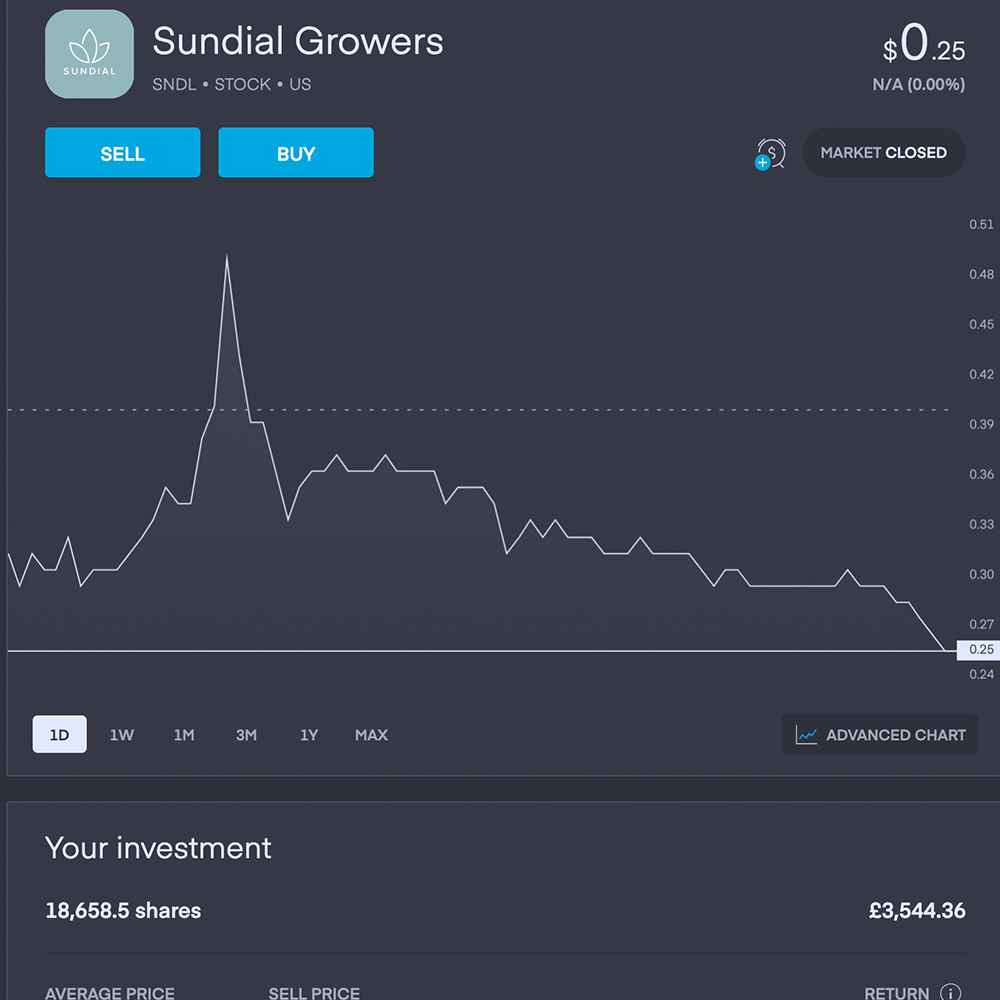Switch chart to 1Y range

309,735
